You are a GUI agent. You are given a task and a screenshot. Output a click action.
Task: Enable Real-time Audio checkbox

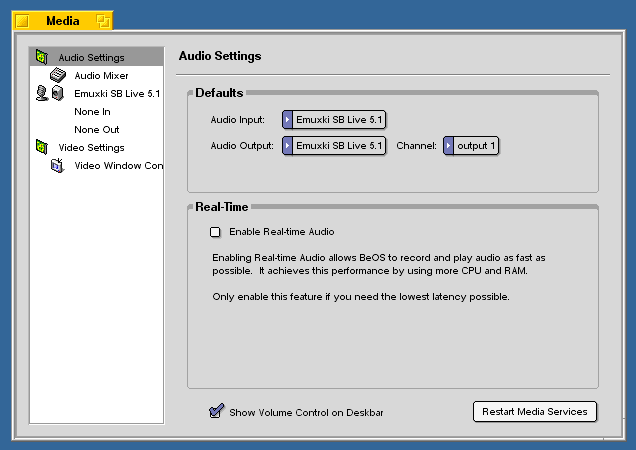(215, 232)
